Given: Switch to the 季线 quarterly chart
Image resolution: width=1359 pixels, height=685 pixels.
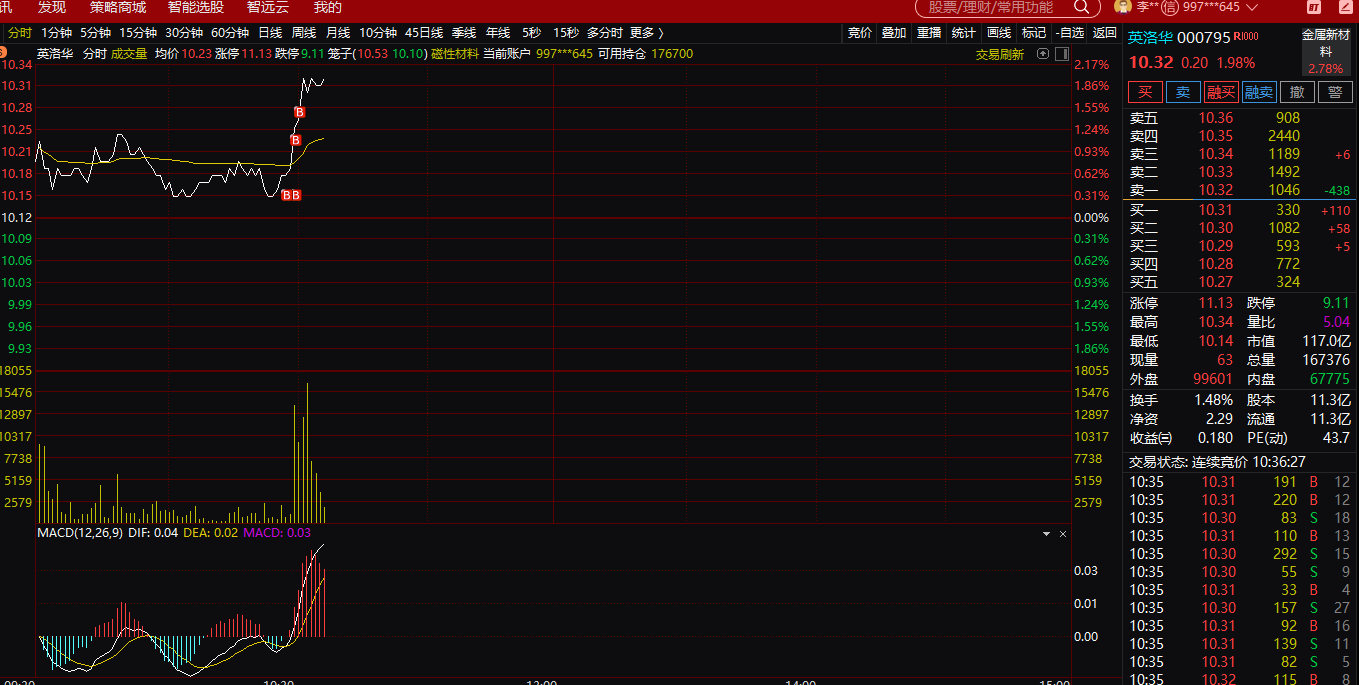Looking at the screenshot, I should pyautogui.click(x=464, y=33).
